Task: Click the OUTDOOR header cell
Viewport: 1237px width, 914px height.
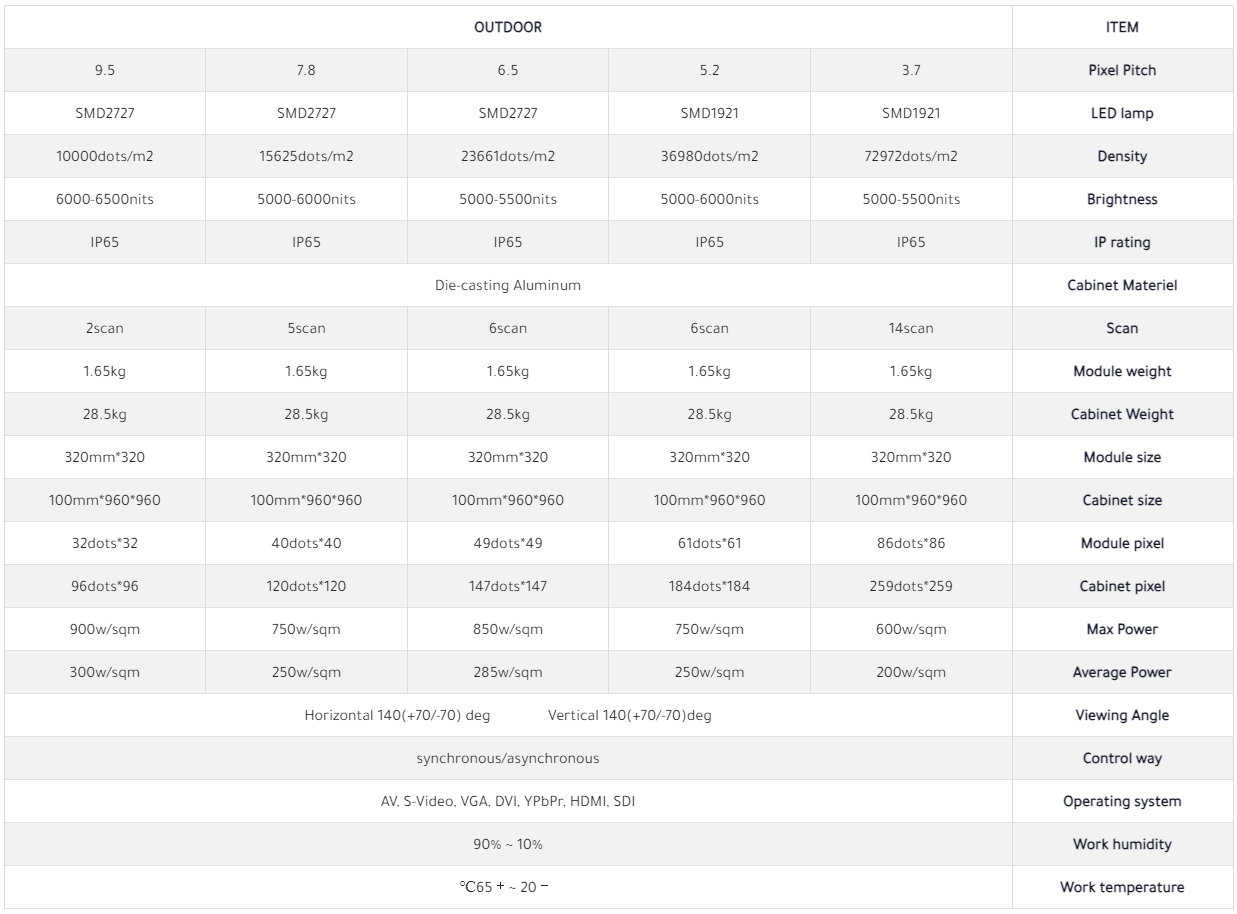Action: (508, 28)
